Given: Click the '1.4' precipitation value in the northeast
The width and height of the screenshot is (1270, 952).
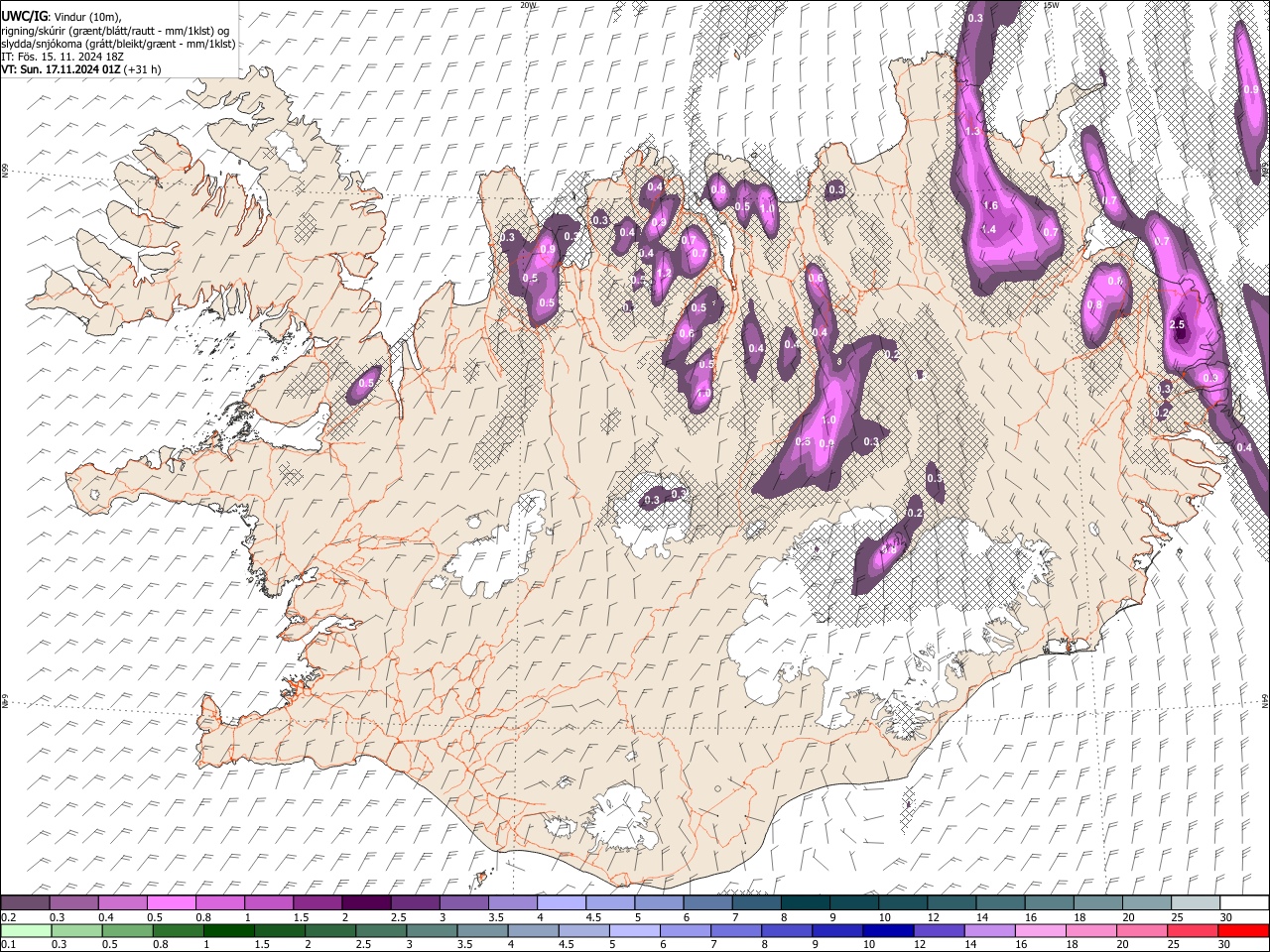Looking at the screenshot, I should click(x=988, y=229).
